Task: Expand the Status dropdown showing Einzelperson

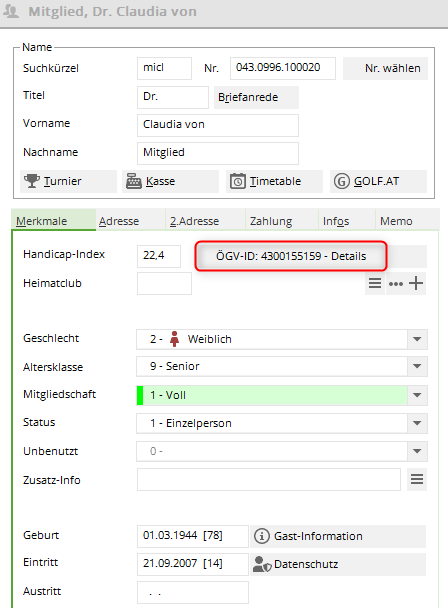Action: (417, 423)
